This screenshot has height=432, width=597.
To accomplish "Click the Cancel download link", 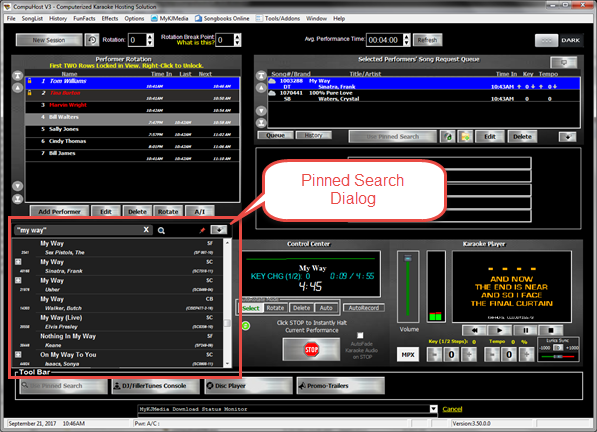I will coord(452,409).
